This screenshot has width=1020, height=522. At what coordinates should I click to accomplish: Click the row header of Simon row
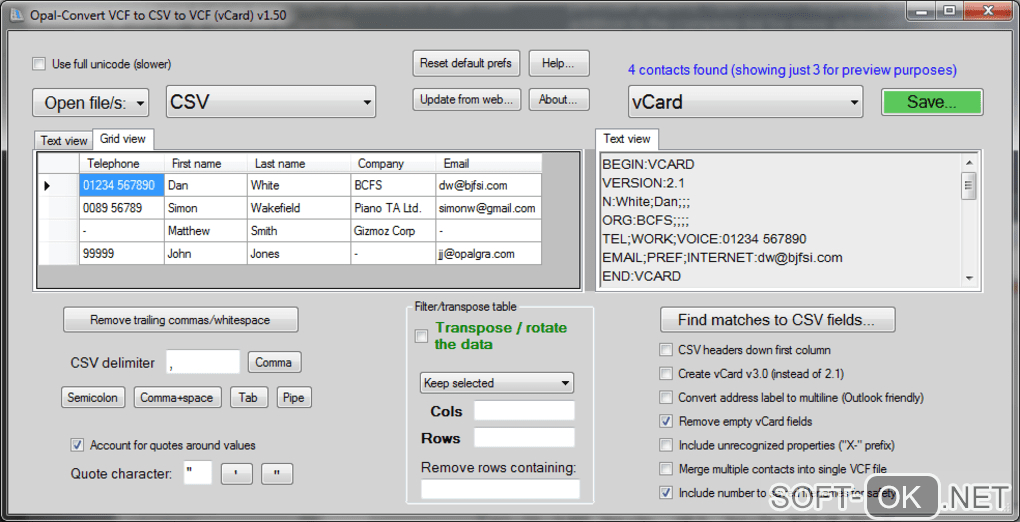click(x=59, y=208)
